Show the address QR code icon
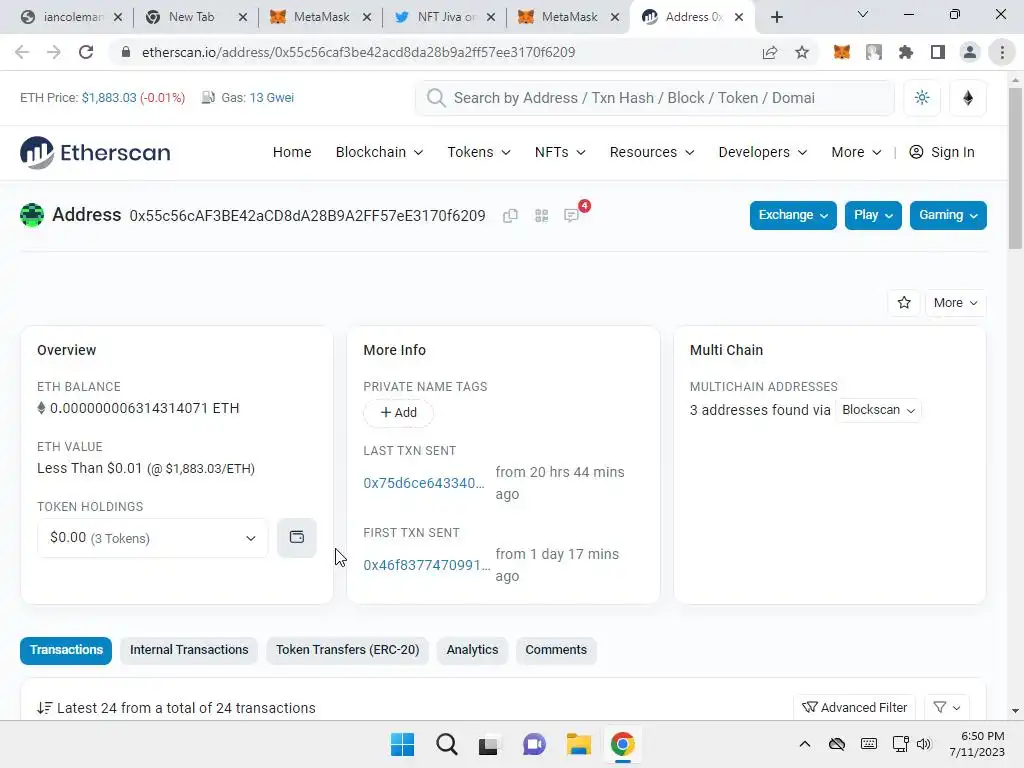1024x768 pixels. (x=541, y=216)
